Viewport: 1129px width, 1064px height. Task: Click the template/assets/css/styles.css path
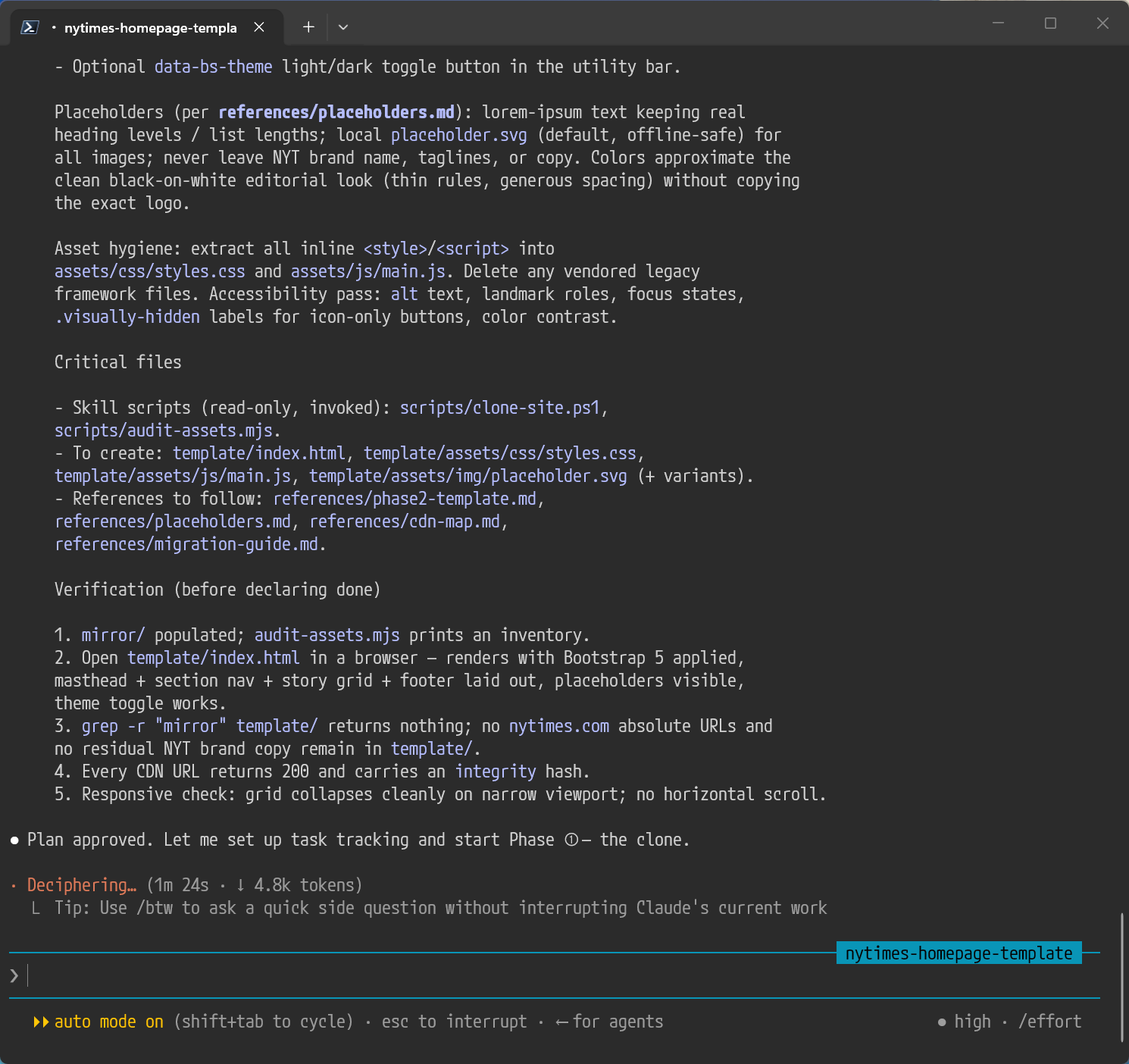click(500, 453)
